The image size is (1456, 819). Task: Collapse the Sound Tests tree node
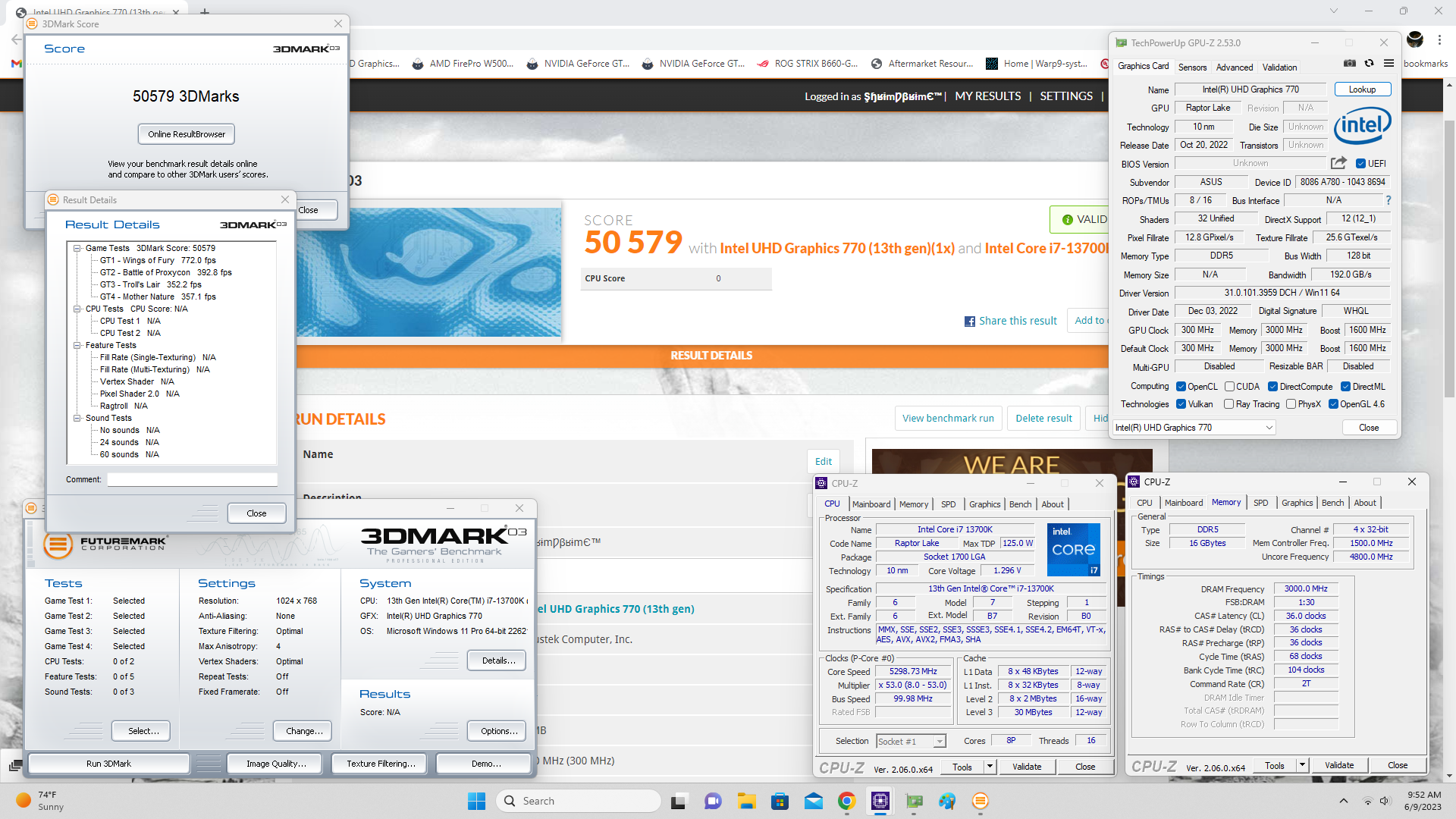[77, 418]
